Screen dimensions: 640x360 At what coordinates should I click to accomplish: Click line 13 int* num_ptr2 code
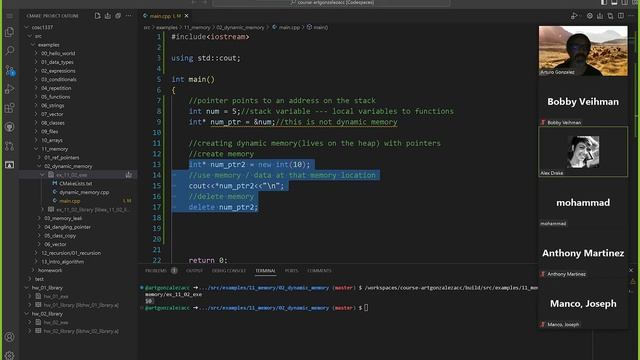point(249,164)
